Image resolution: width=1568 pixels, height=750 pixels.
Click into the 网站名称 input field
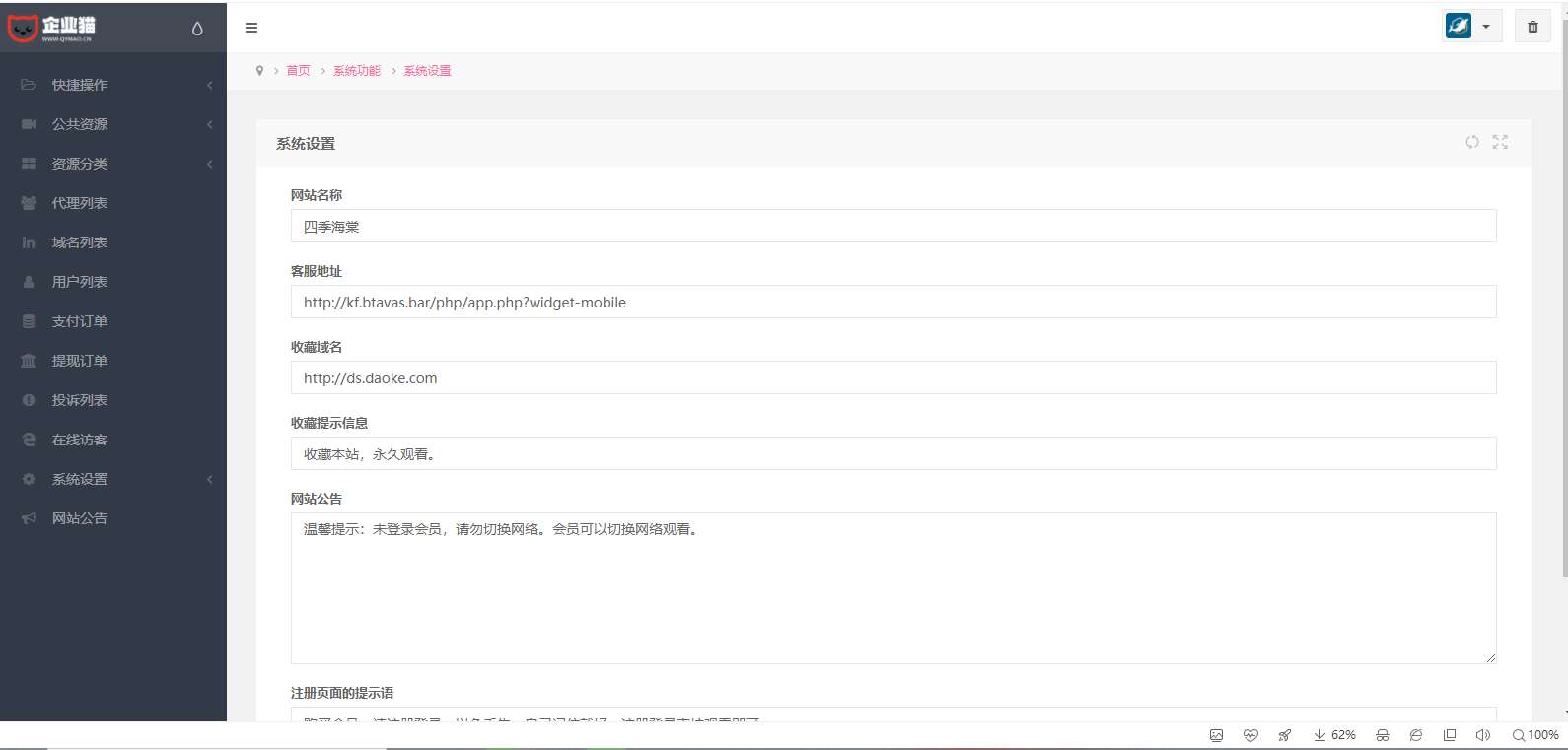click(892, 227)
